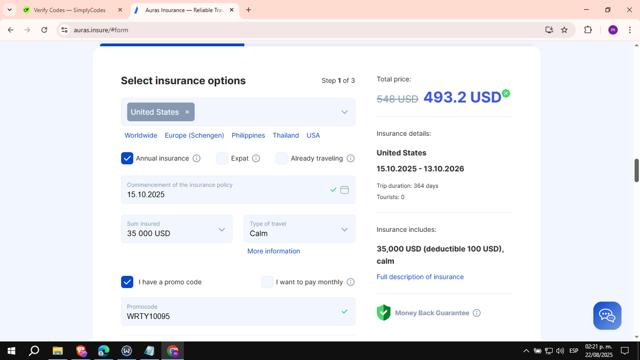Open Full description of insurance link

tap(420, 277)
